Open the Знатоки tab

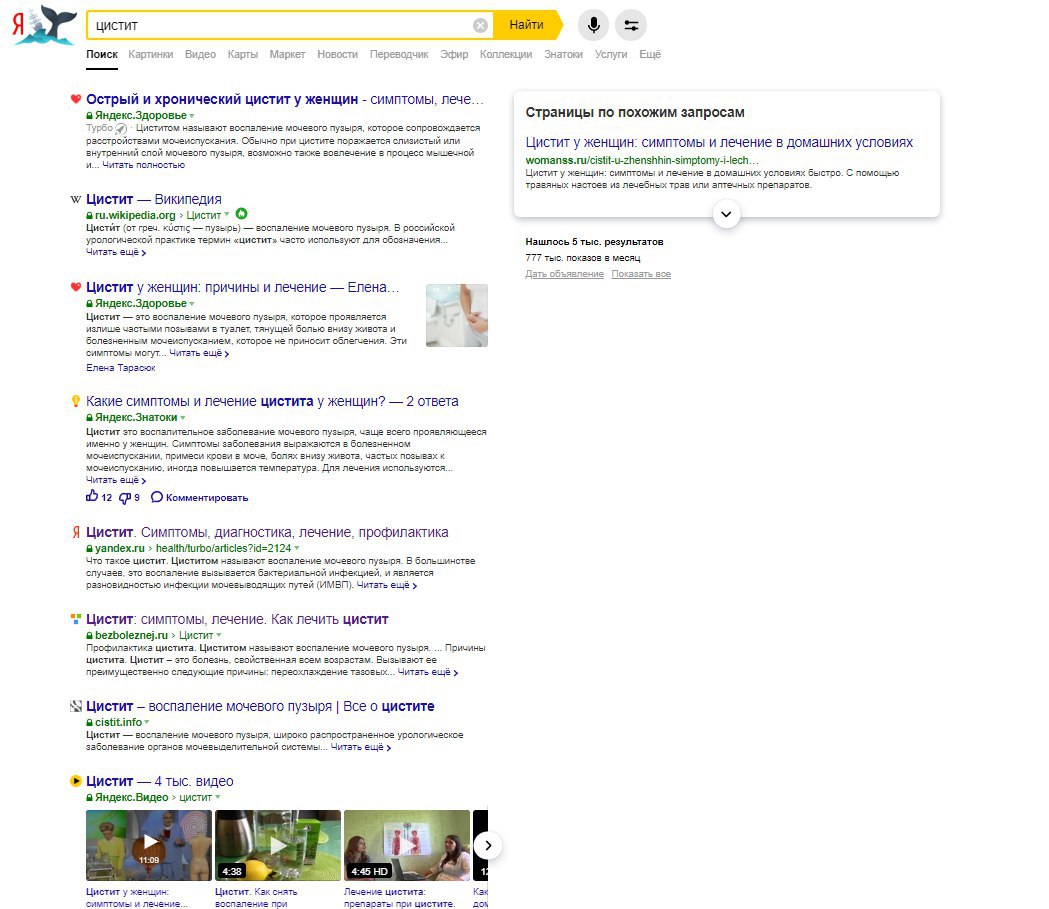point(563,54)
